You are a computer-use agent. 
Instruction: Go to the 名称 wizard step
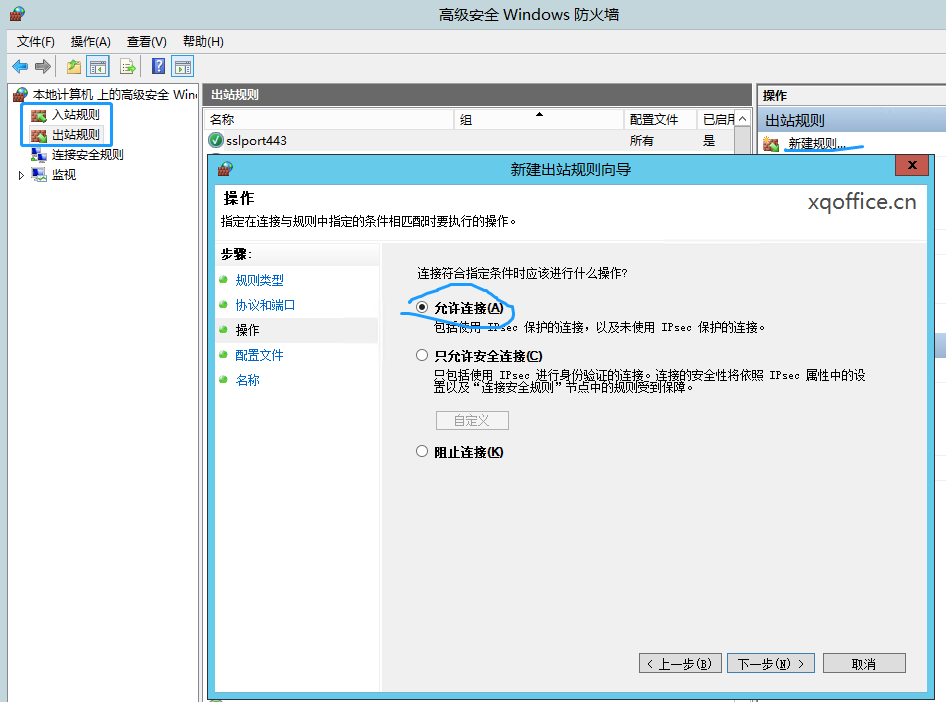coord(247,380)
